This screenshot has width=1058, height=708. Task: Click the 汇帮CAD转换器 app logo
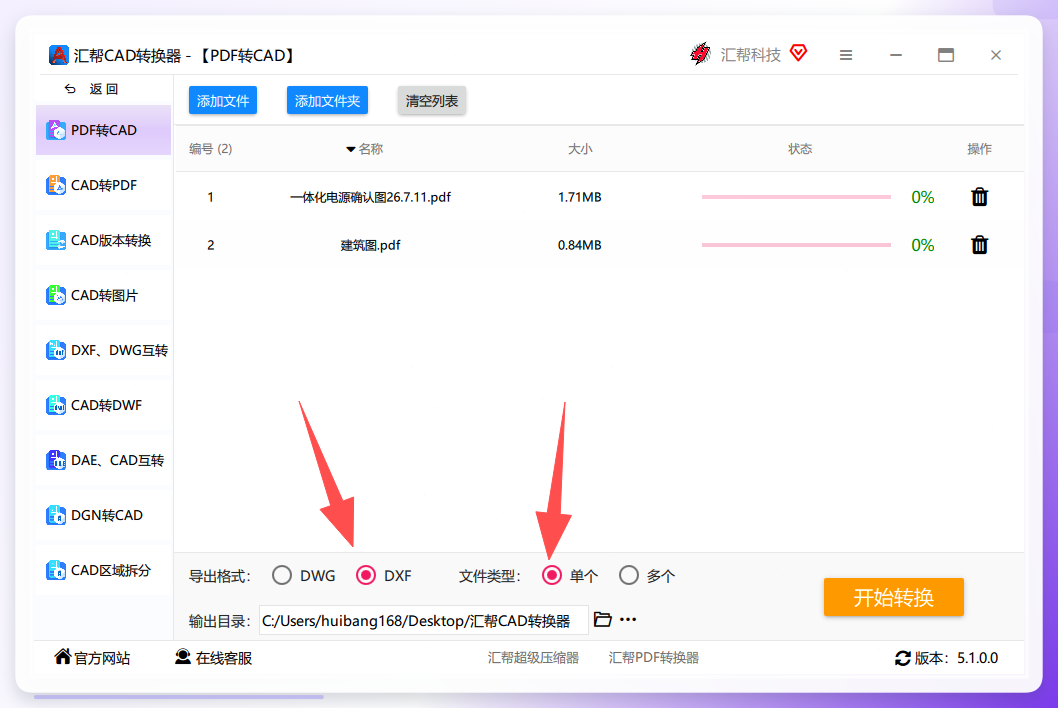coord(59,55)
